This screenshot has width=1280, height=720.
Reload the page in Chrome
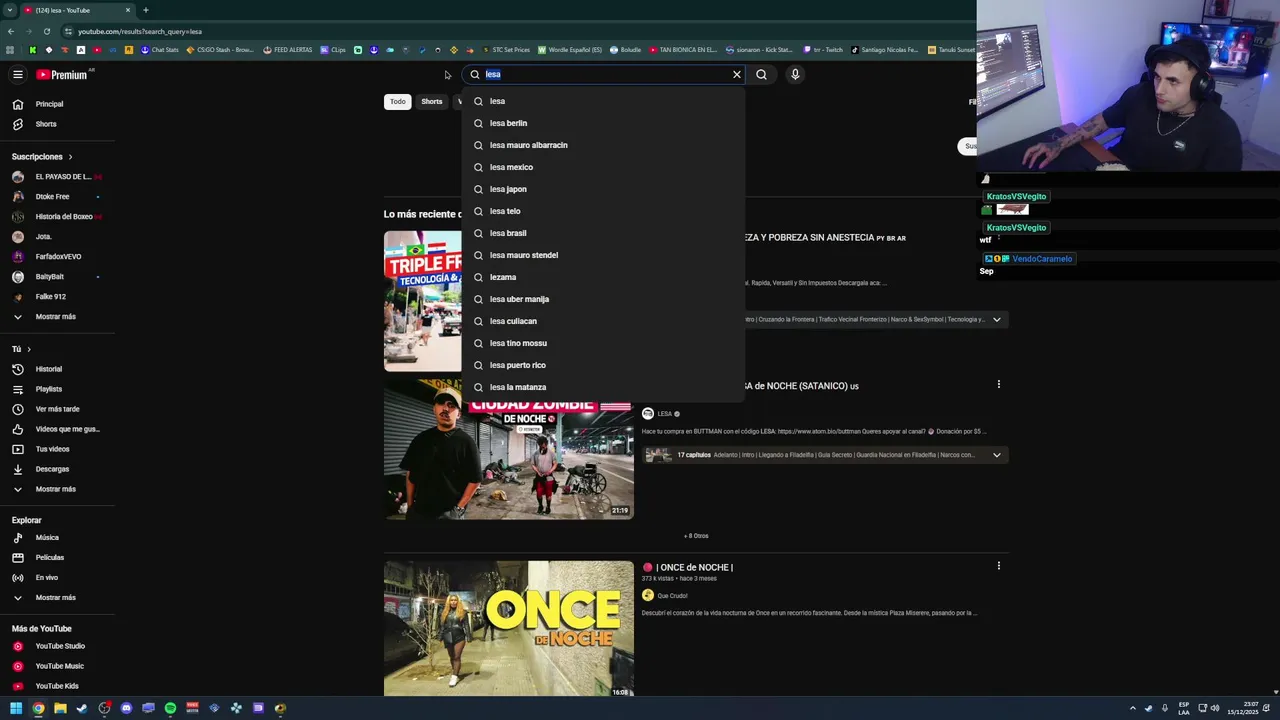46,31
